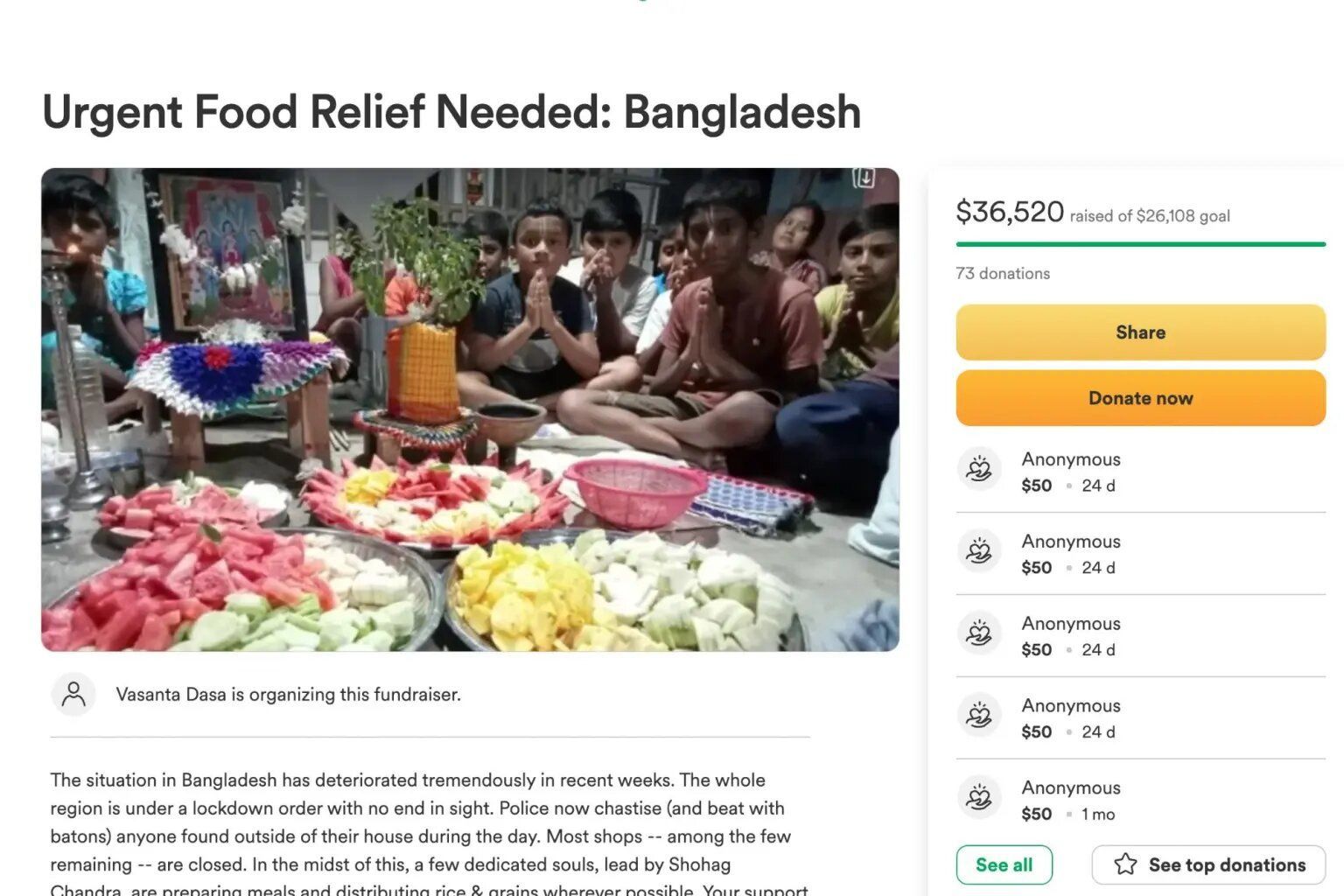
Task: Open the full list with See all
Action: pyautogui.click(x=1004, y=864)
